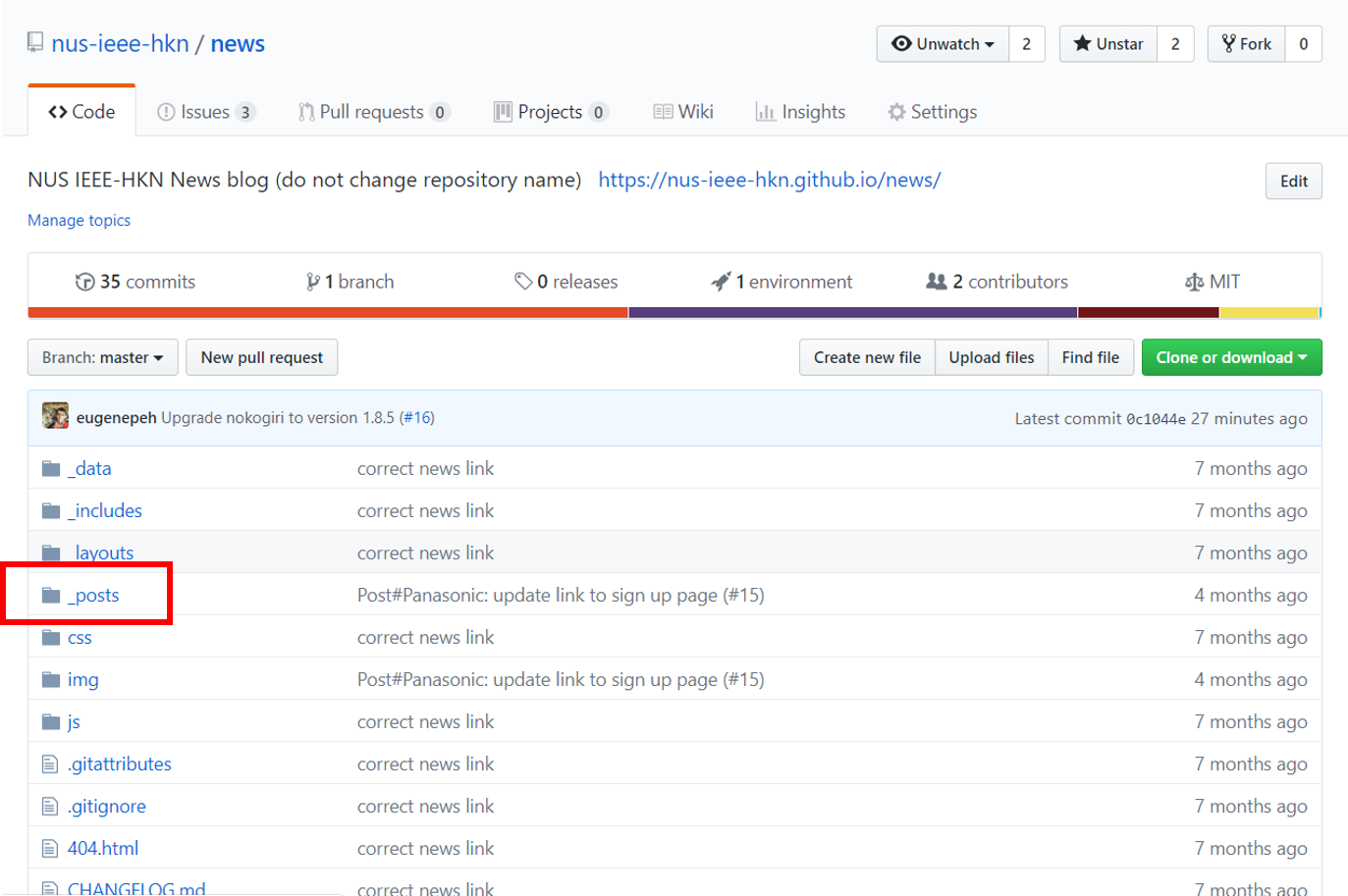Click the red segment of the language bar
The image size is (1348, 896).
click(x=328, y=313)
